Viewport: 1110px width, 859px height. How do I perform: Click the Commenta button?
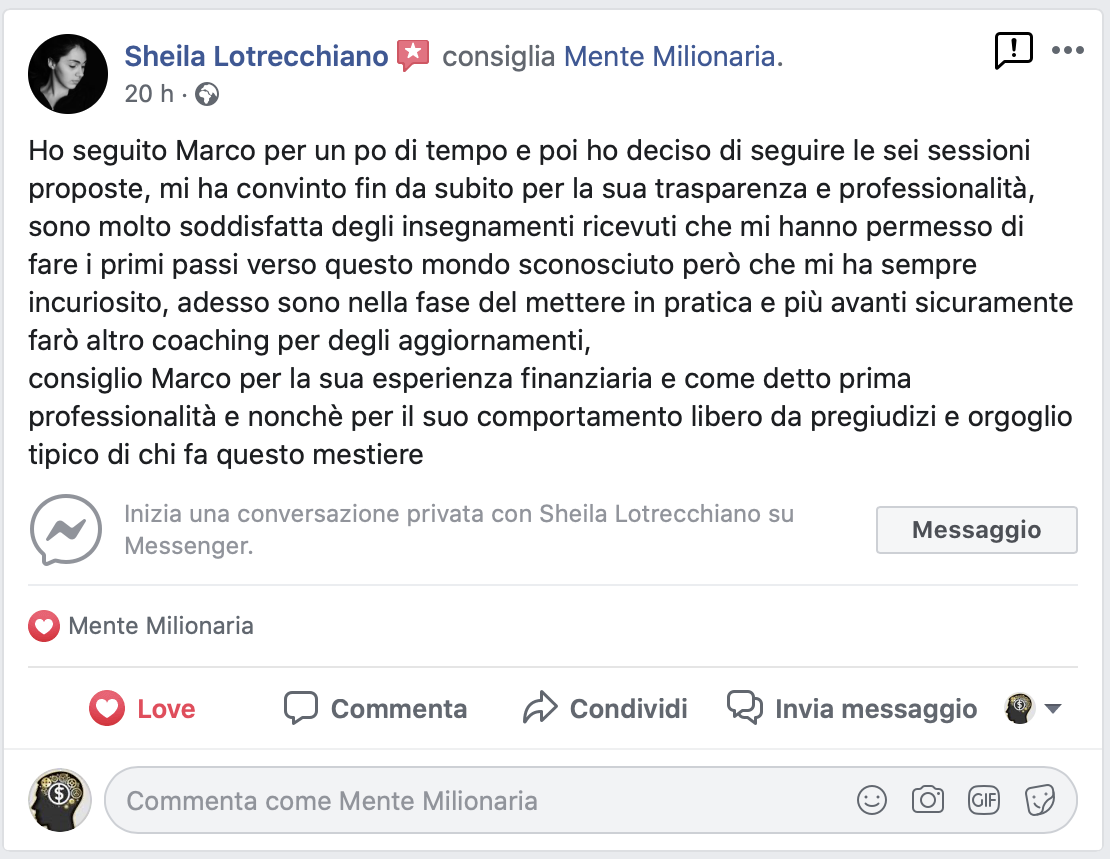[376, 709]
